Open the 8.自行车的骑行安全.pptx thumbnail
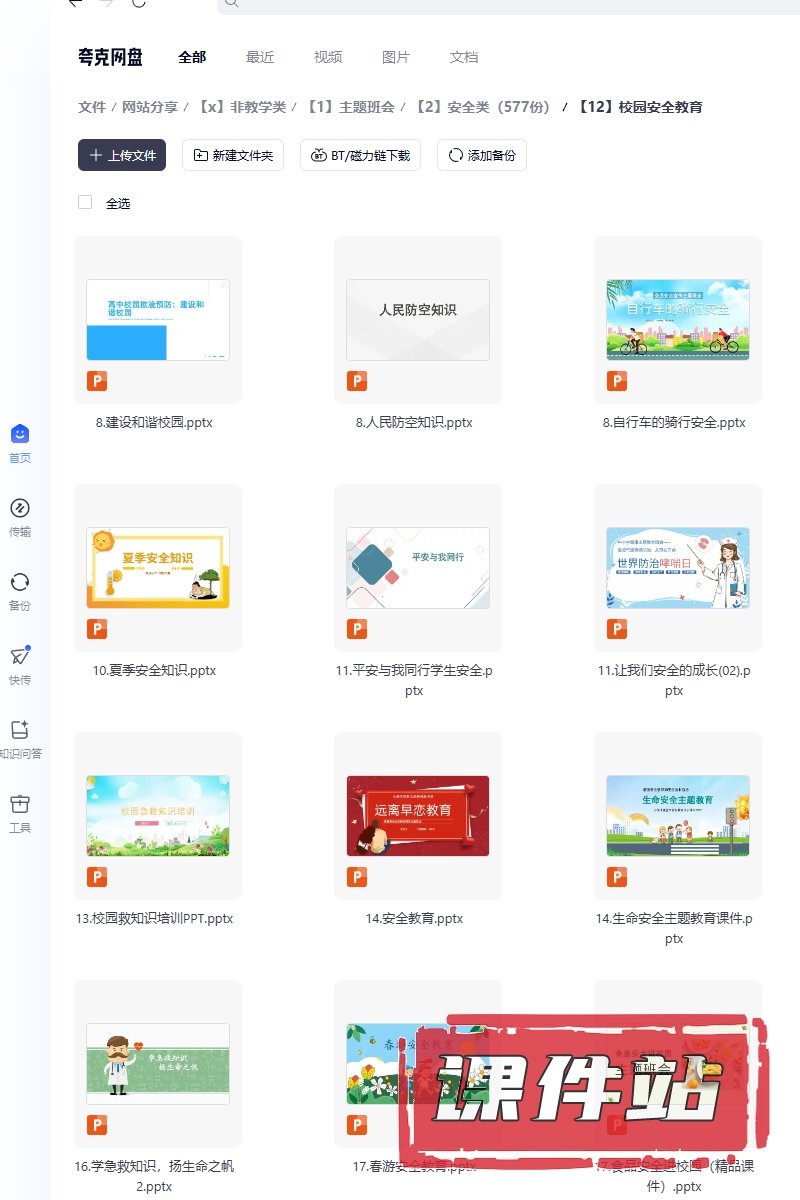 [x=678, y=320]
